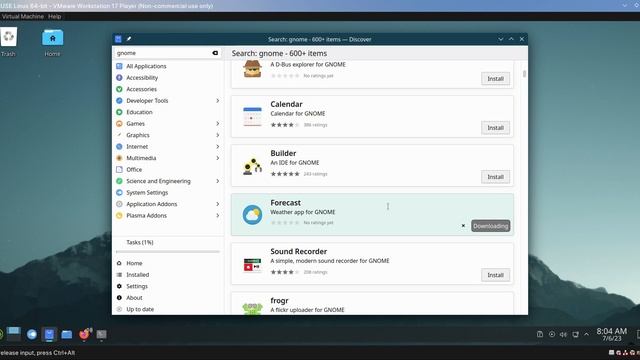Screen dimensions: 640x360
Task: Click the Developer Tools category icon
Action: [x=119, y=100]
